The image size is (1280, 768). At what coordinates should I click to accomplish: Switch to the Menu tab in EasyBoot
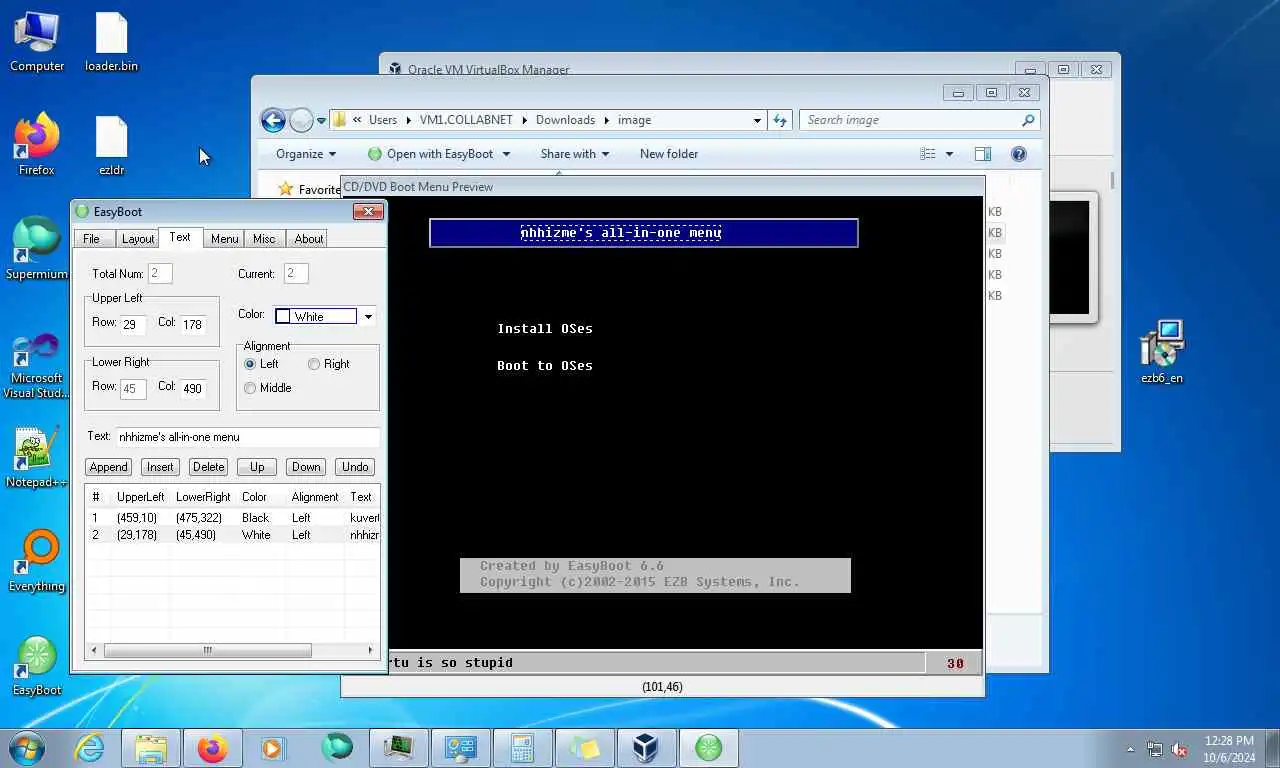[224, 239]
